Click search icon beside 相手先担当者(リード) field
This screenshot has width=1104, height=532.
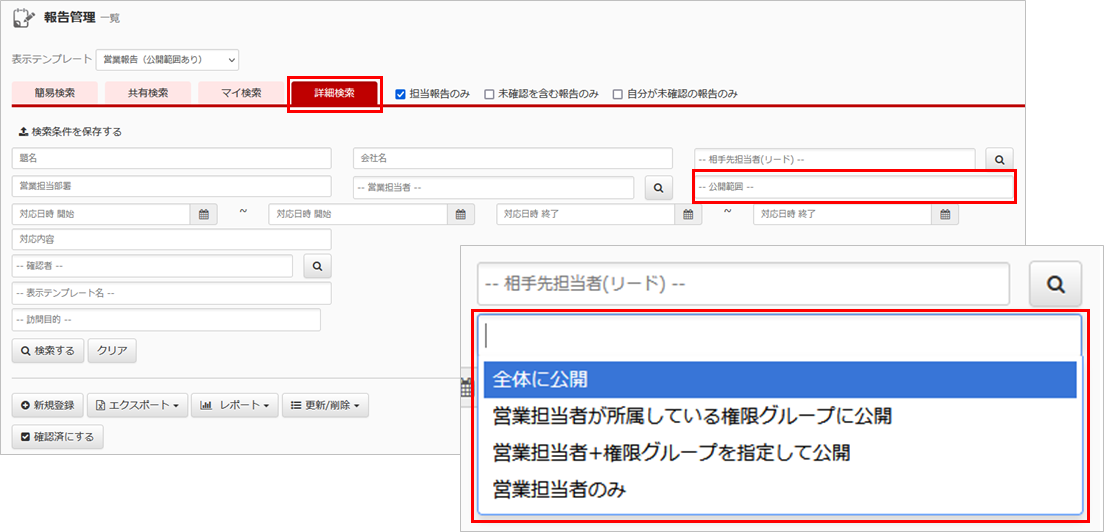[999, 159]
